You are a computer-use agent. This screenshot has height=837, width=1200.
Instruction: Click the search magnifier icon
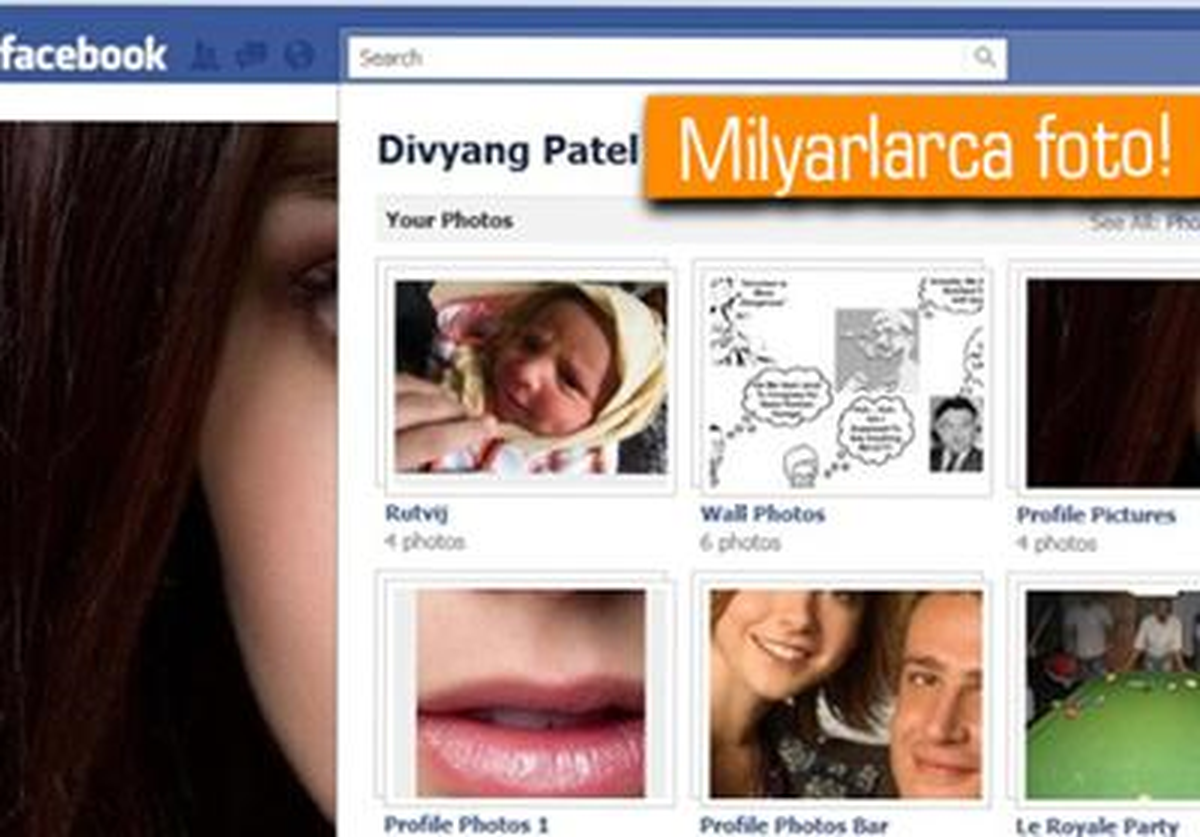pyautogui.click(x=985, y=57)
